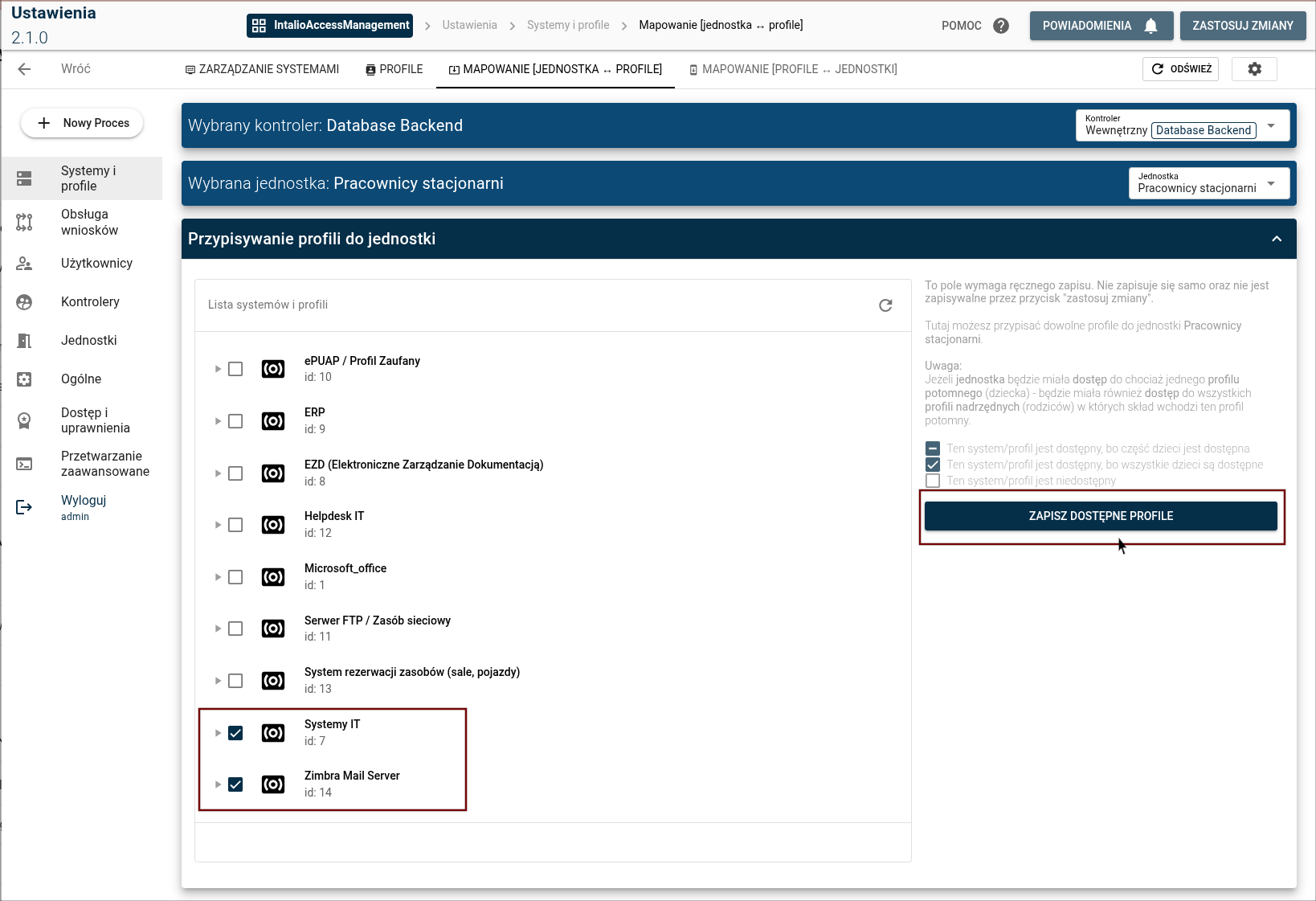Click the Obsługa wniosków sidebar icon
This screenshot has width=1316, height=901.
24,223
